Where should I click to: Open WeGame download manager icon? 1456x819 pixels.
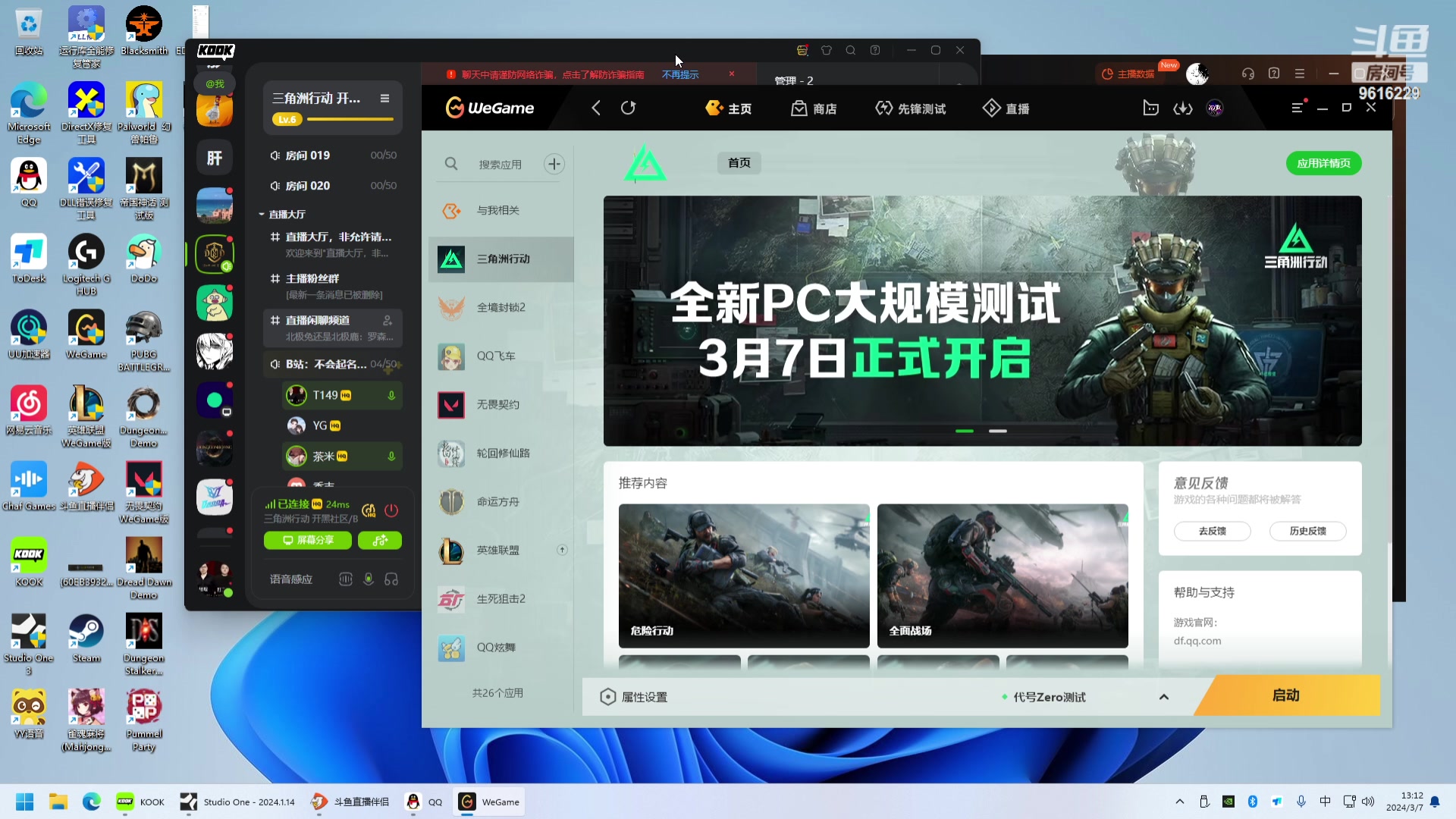(x=1183, y=108)
